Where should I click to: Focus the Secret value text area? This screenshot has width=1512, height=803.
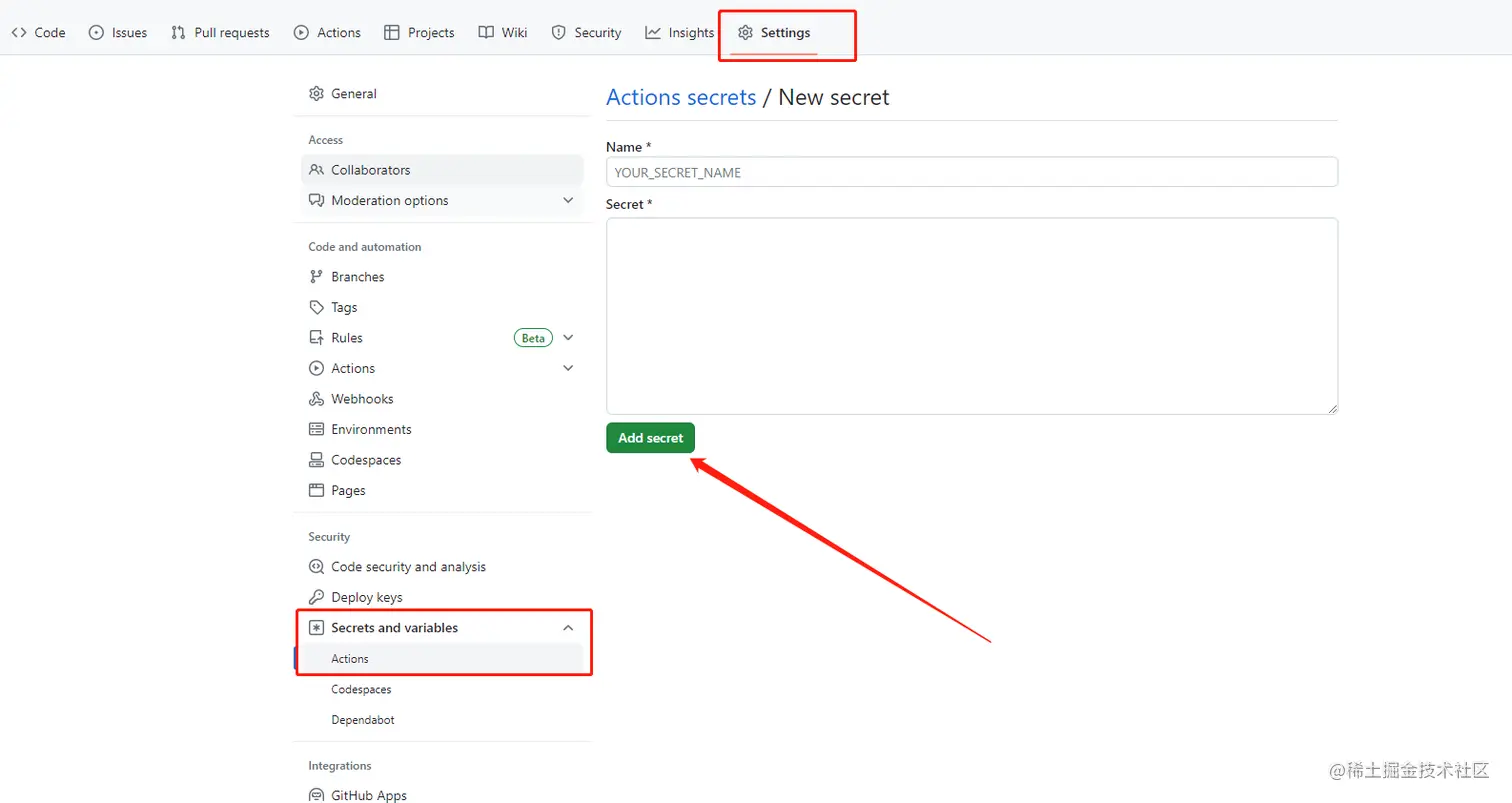[972, 316]
